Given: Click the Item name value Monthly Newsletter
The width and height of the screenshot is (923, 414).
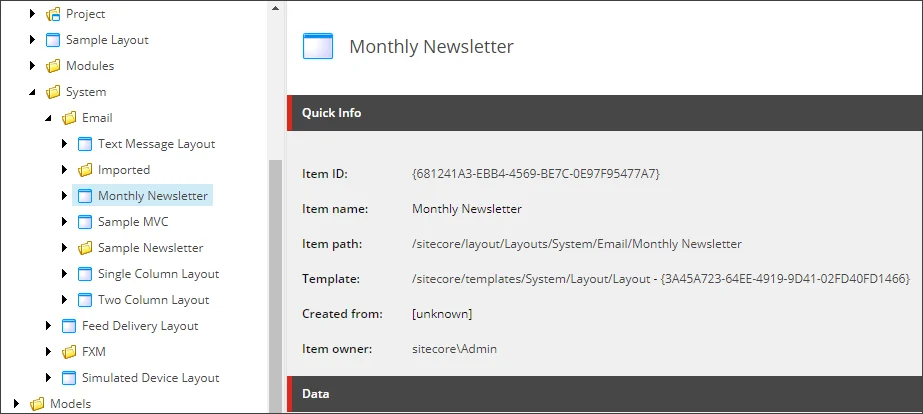Looking at the screenshot, I should coord(467,208).
